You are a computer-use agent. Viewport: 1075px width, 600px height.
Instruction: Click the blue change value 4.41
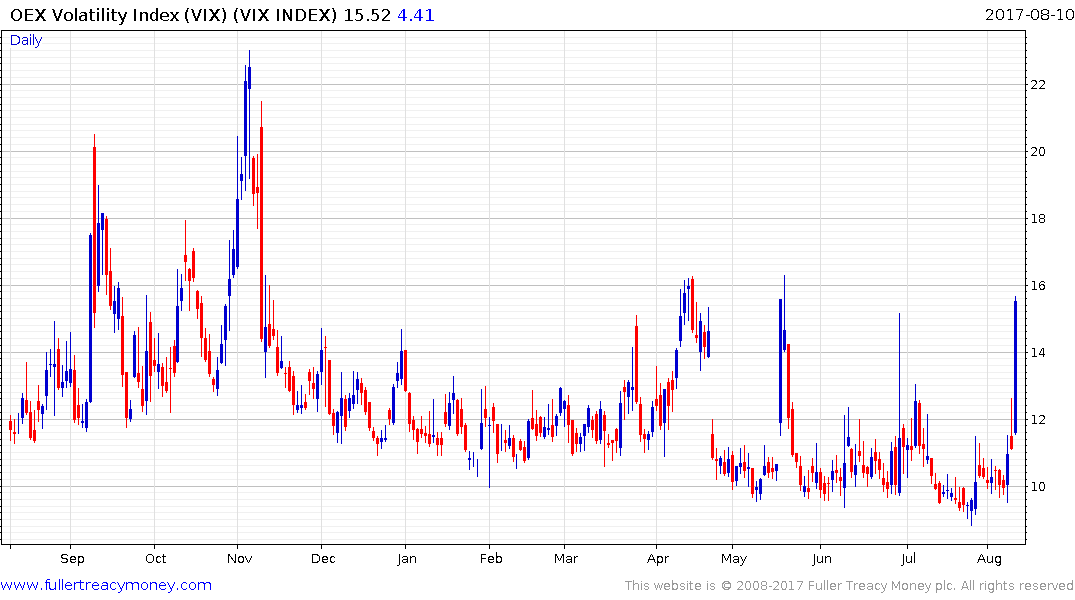tap(415, 15)
